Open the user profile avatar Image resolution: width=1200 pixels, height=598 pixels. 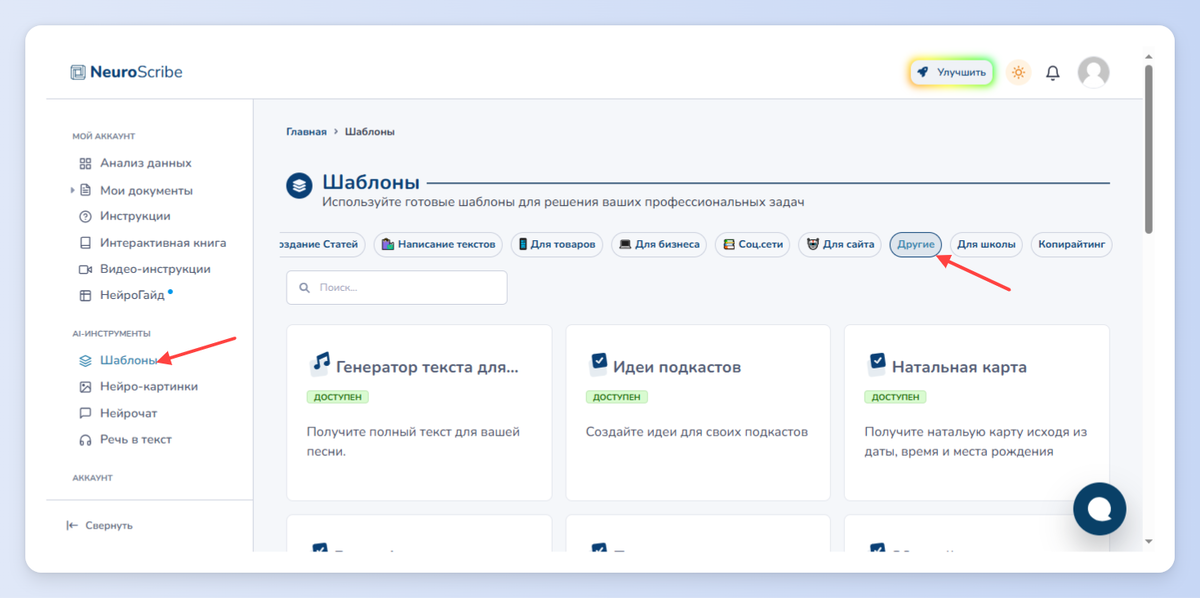(x=1093, y=72)
